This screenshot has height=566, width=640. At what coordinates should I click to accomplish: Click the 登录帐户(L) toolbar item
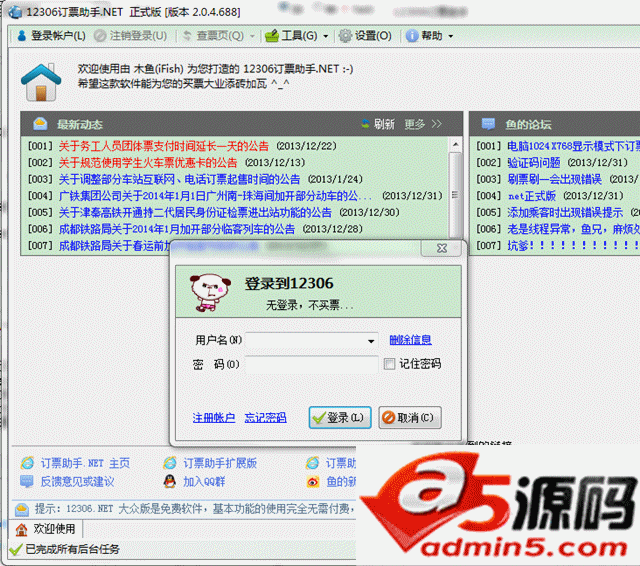coord(51,36)
